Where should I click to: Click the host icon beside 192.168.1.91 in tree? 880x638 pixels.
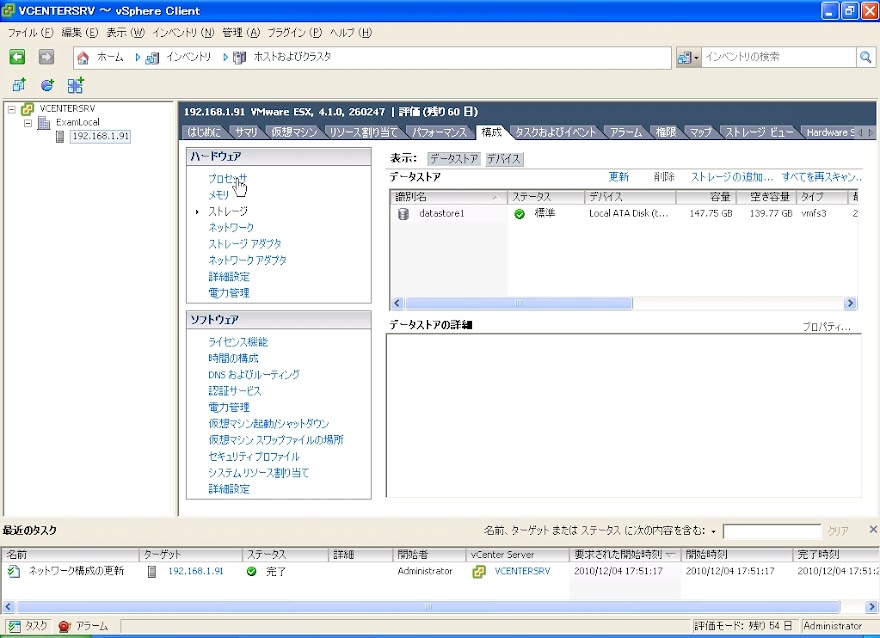coord(60,136)
